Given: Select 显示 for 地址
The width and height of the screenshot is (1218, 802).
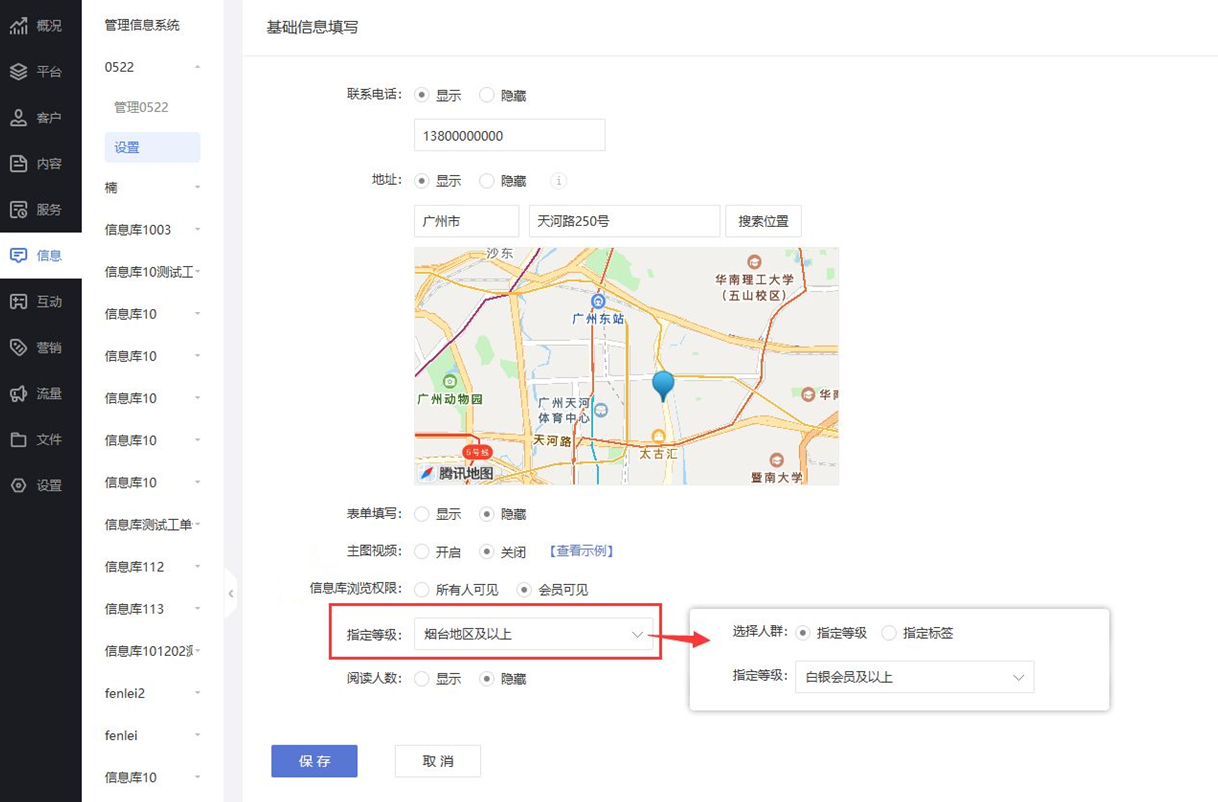Looking at the screenshot, I should pos(422,181).
